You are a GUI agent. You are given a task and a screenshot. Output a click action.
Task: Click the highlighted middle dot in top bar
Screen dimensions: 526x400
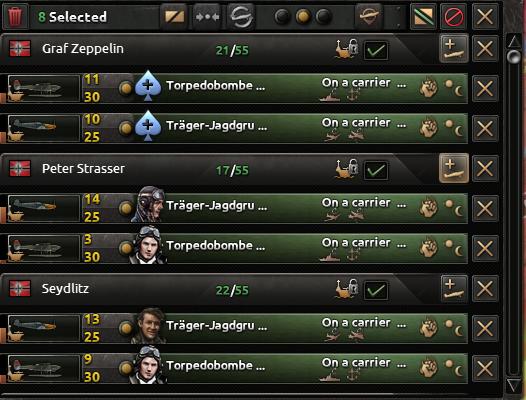[x=303, y=16]
